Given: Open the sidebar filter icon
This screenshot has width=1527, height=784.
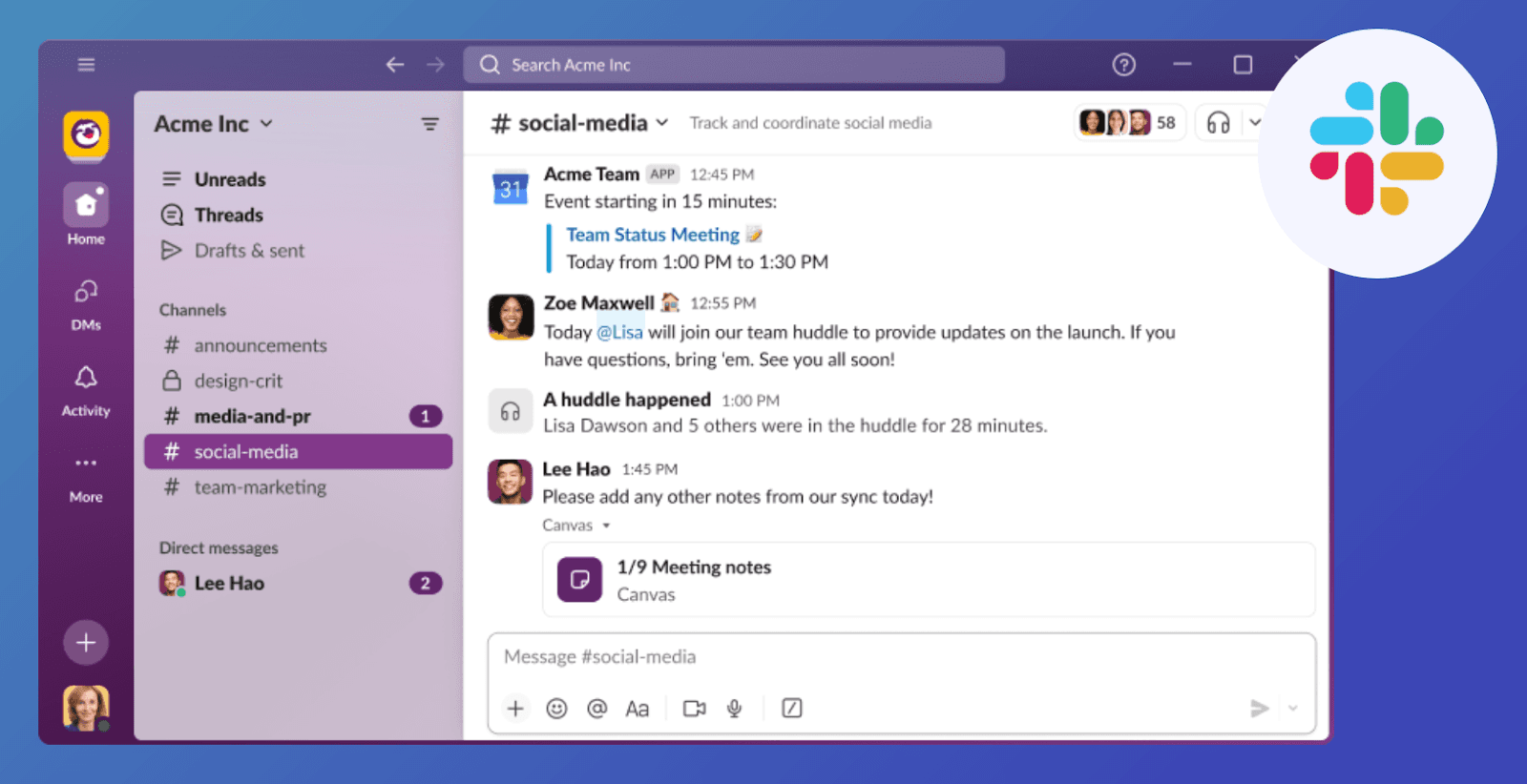Looking at the screenshot, I should 430,124.
